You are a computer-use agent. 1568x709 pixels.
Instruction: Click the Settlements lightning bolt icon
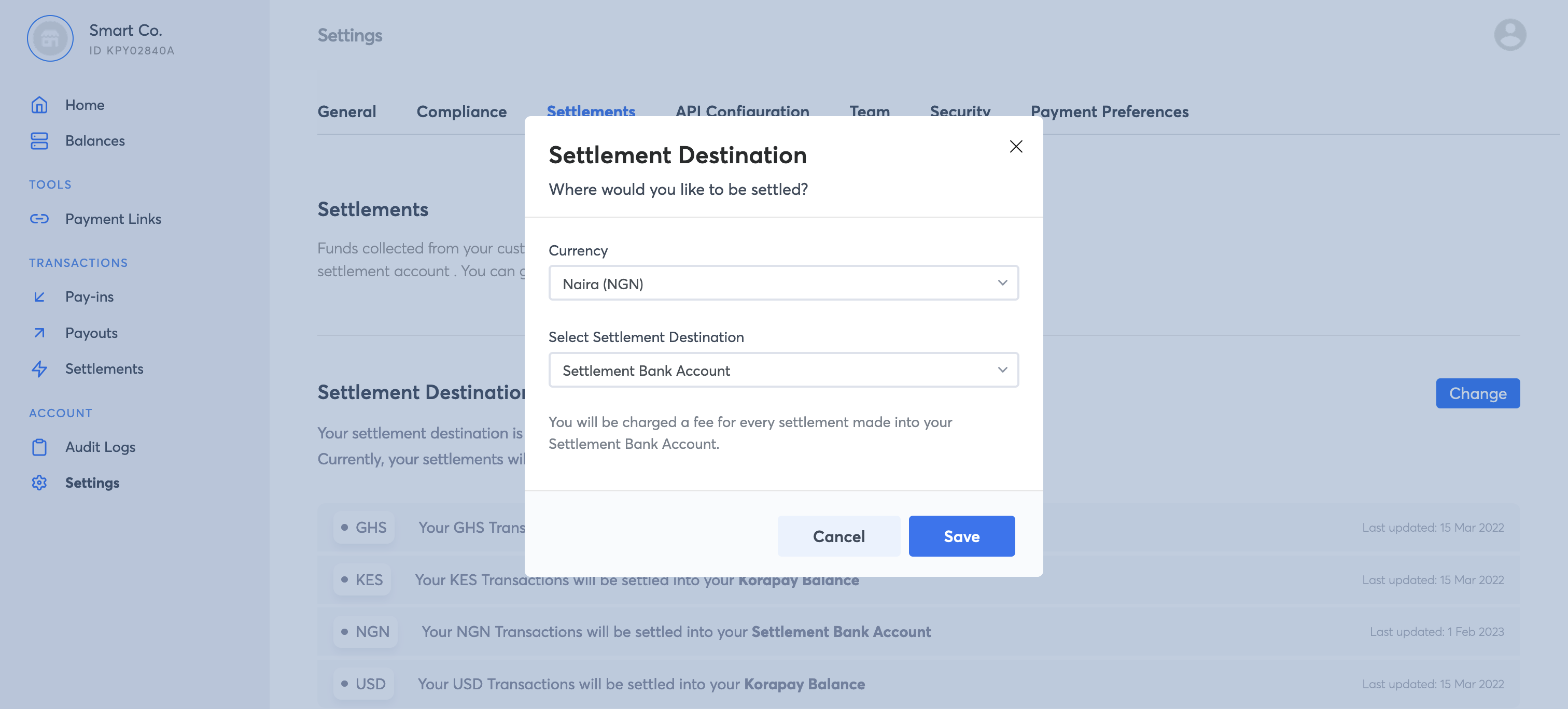click(39, 369)
